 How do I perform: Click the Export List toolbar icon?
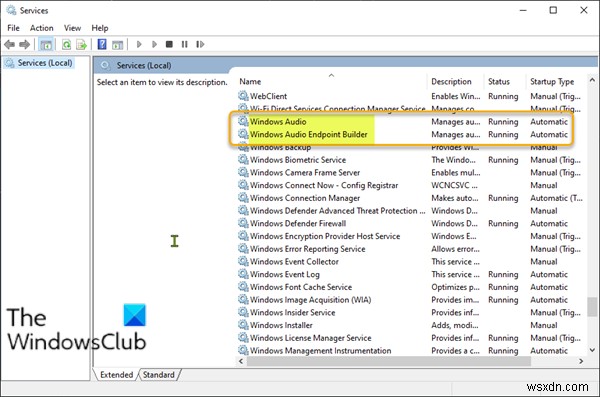81,44
